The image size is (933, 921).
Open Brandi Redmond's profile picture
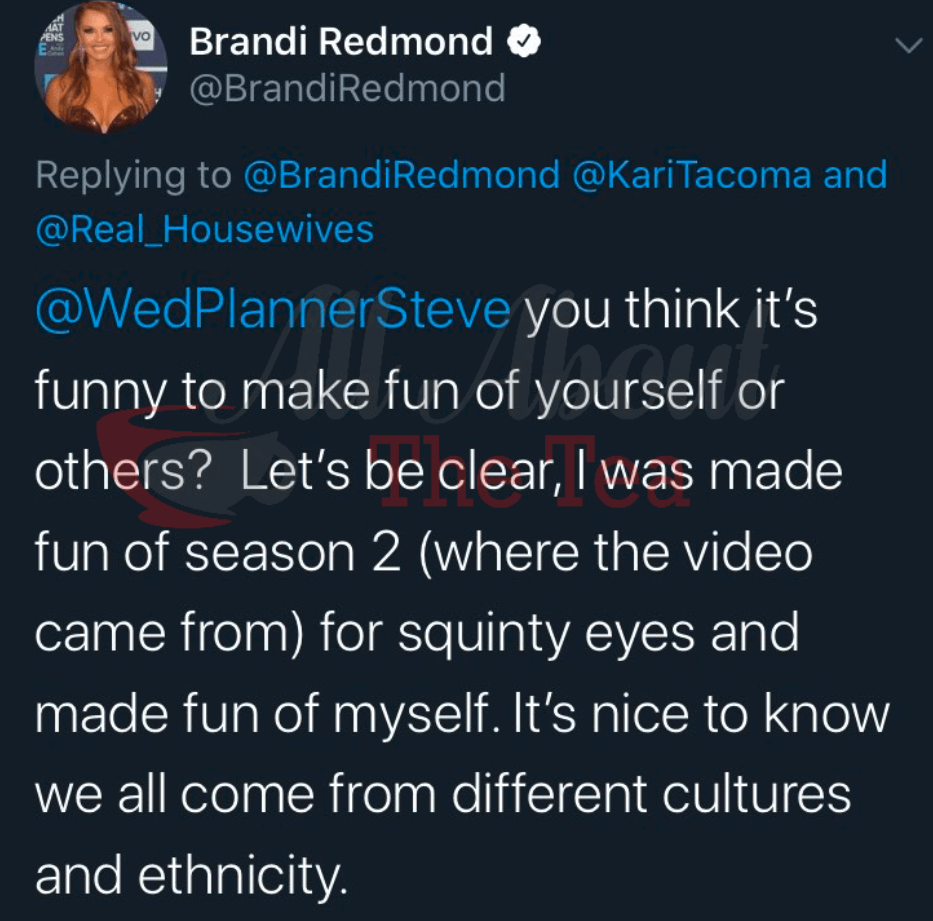pos(100,72)
